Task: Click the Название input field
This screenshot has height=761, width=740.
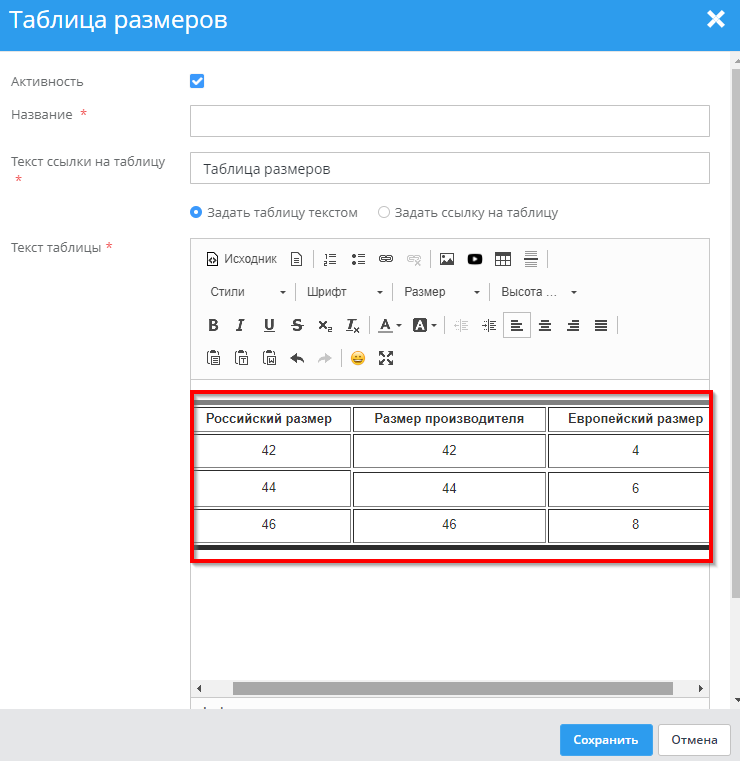Action: (449, 121)
